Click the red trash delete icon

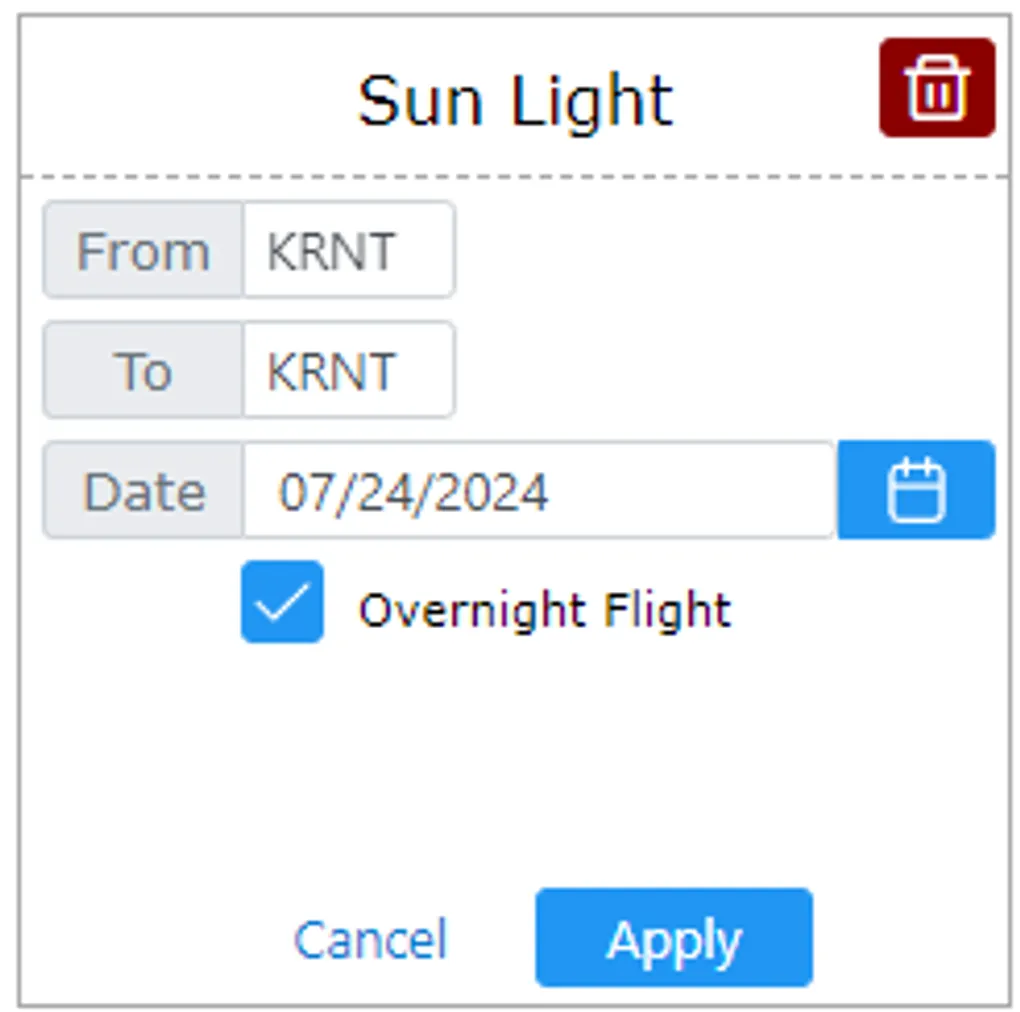[x=936, y=88]
